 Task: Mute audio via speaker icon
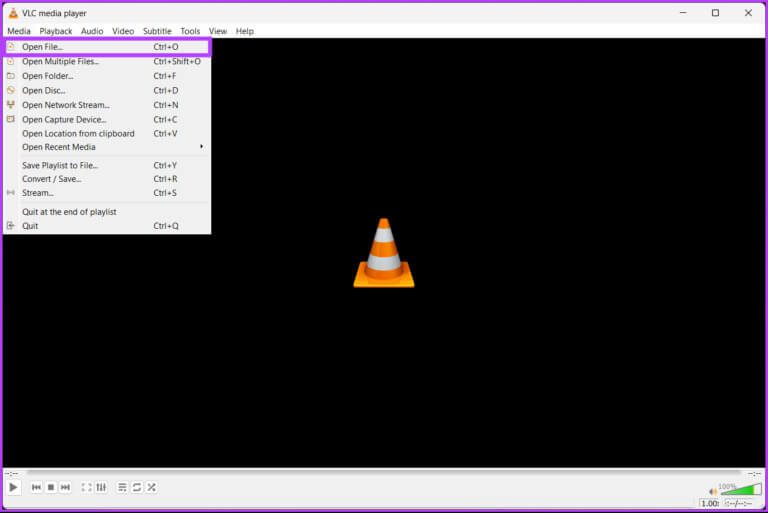click(712, 491)
